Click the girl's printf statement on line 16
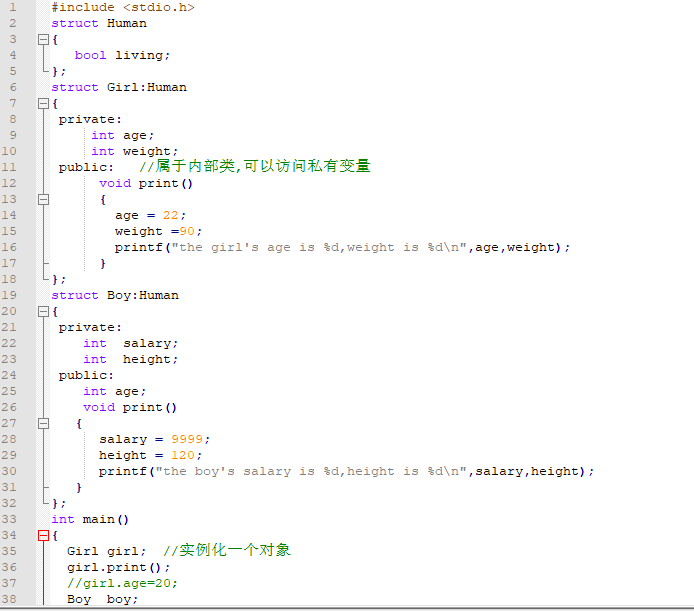The height and width of the screenshot is (611, 694). pos(343,247)
